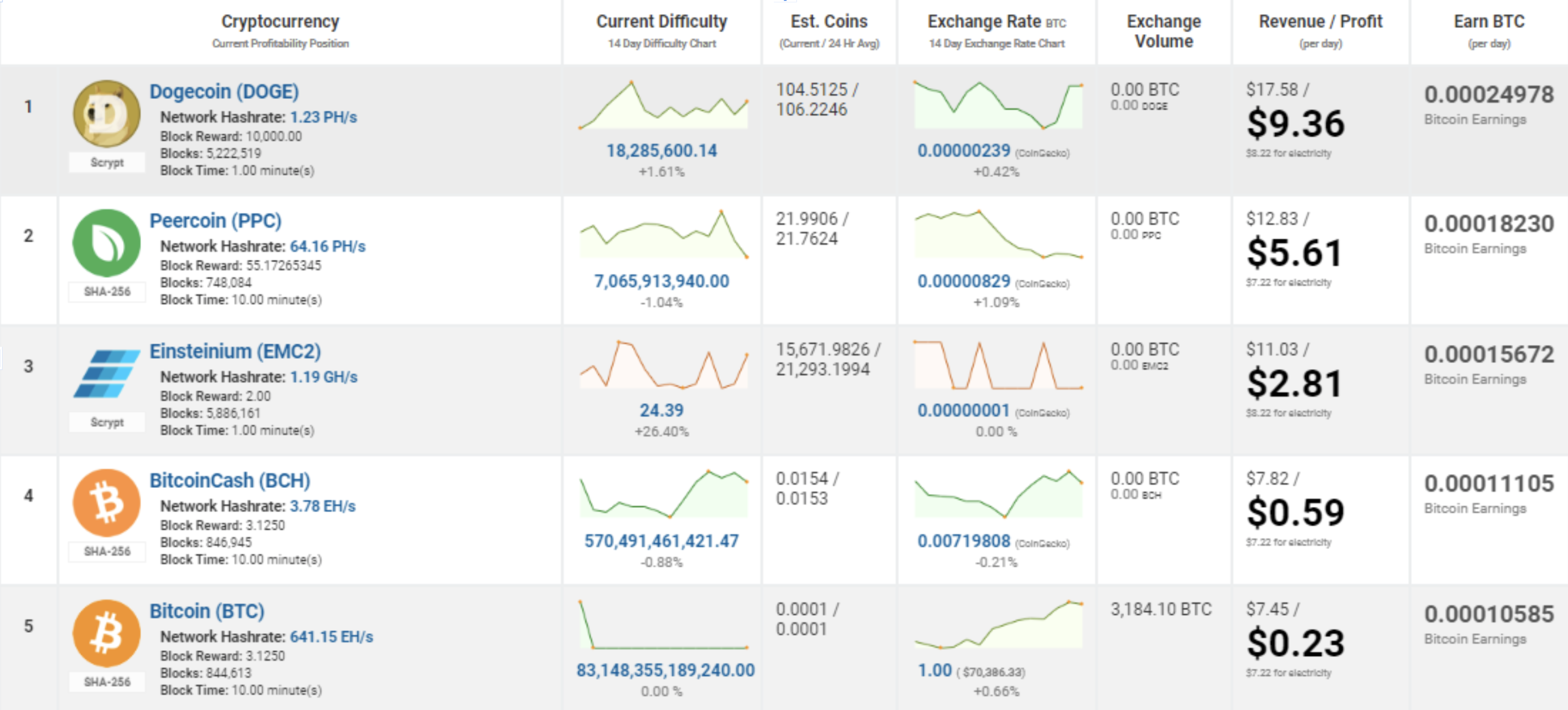Open Einsteinium exchange rate chart
Screen dimensions: 1568x710
(998, 365)
